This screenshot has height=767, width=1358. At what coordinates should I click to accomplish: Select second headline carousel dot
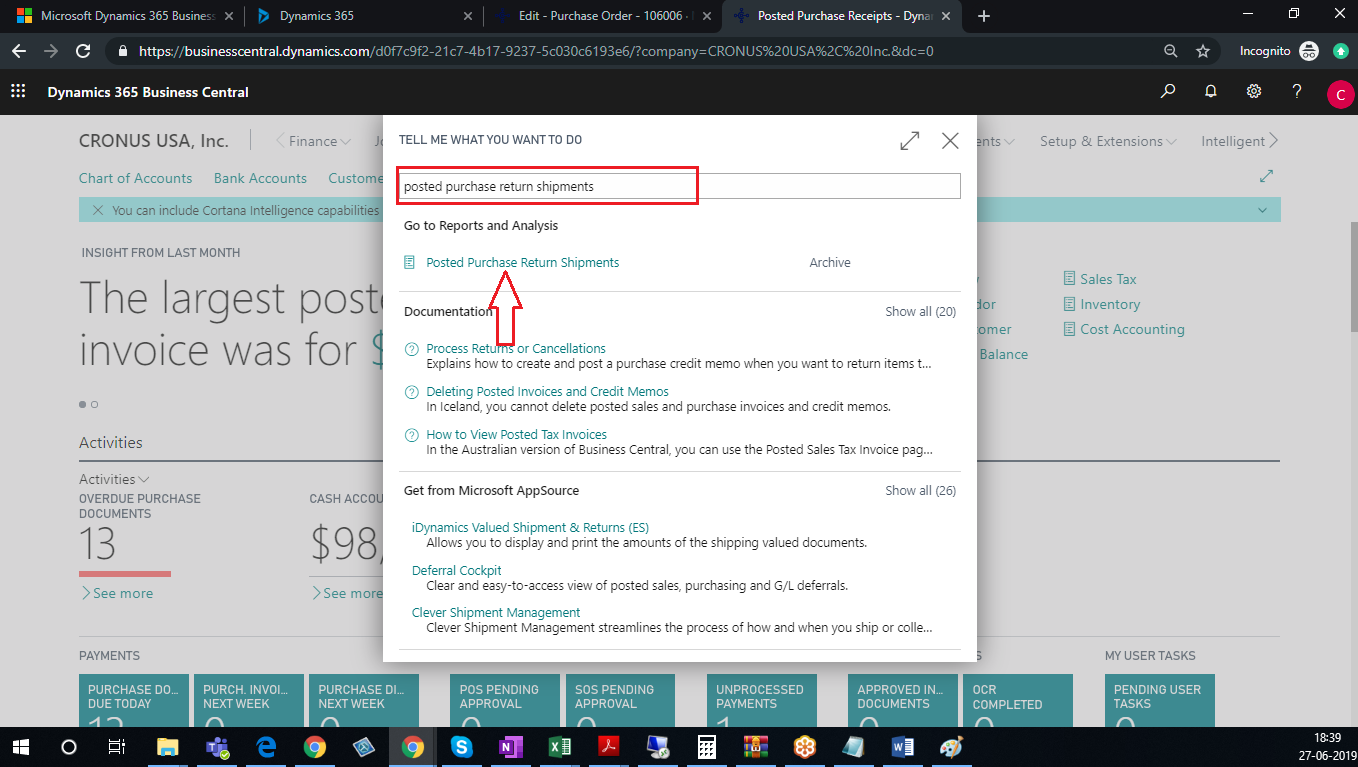pyautogui.click(x=95, y=405)
